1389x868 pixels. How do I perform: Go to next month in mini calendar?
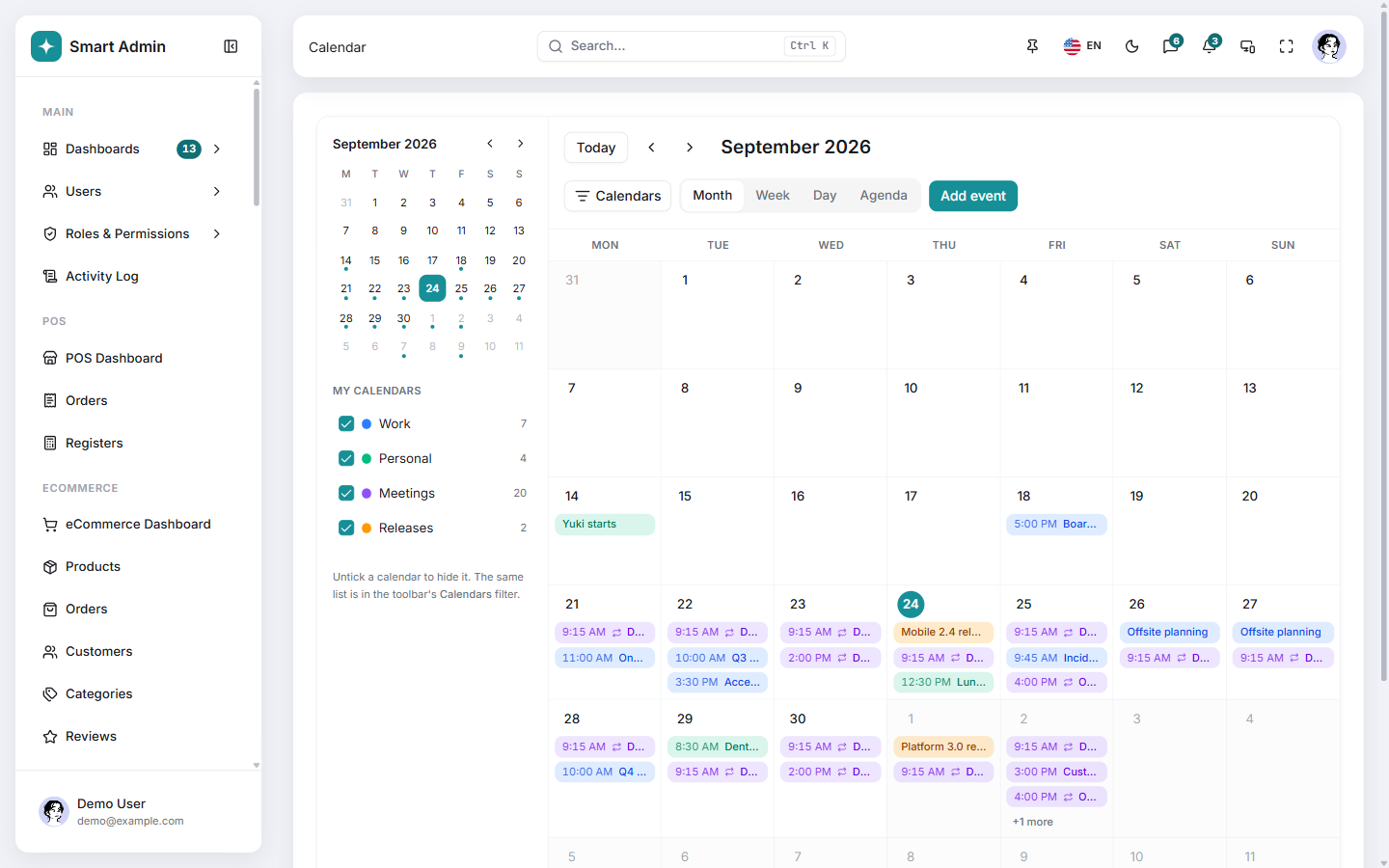point(520,144)
